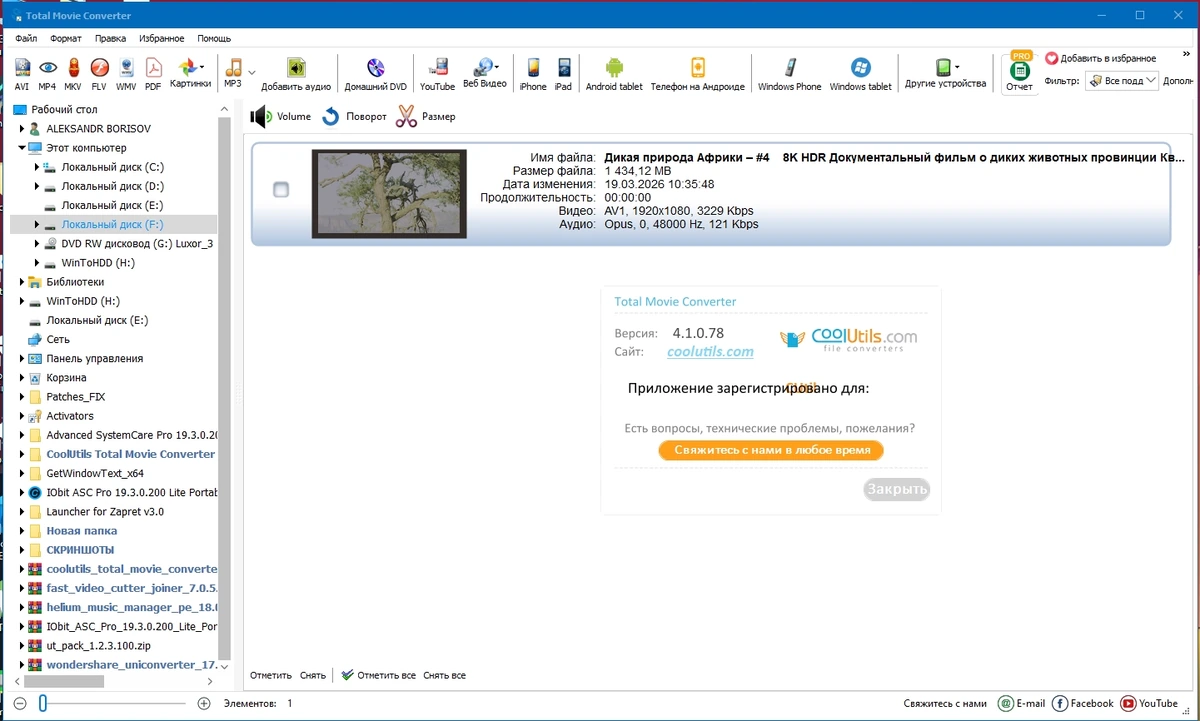Click the video thumbnail preview
The image size is (1200, 721).
389,193
